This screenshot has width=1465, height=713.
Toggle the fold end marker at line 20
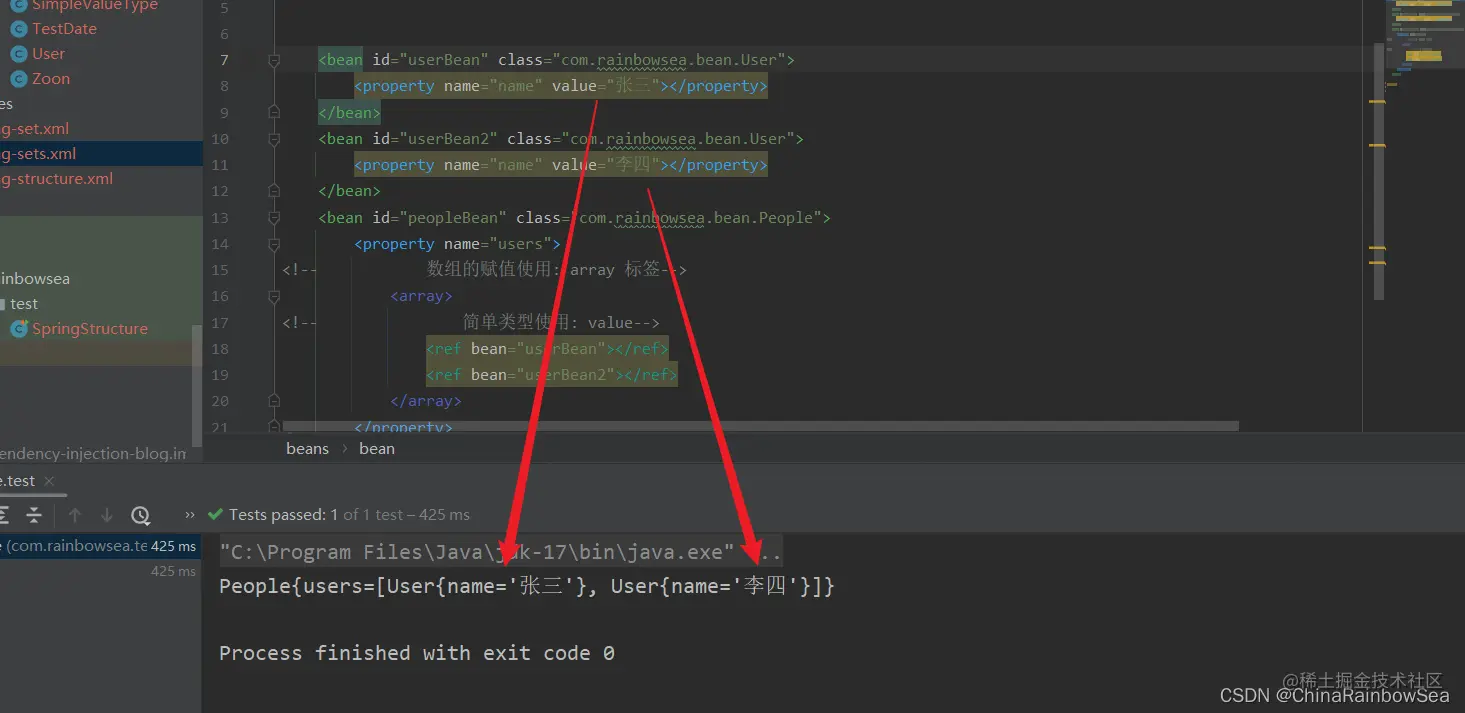[274, 401]
